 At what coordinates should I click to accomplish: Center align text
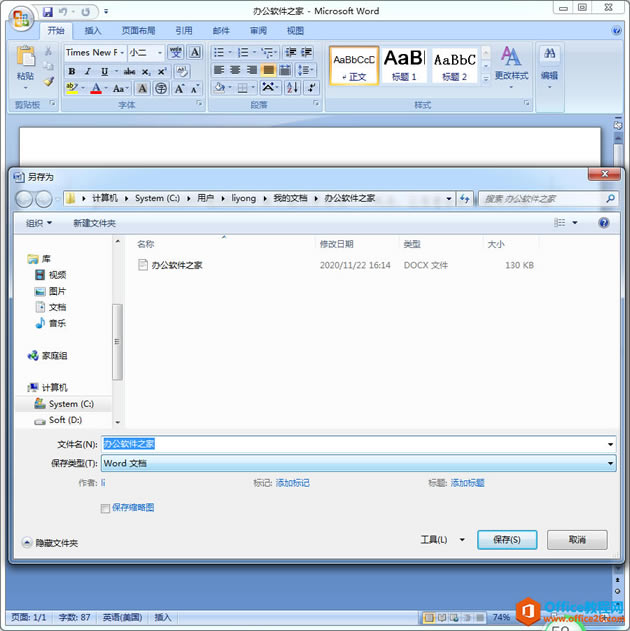235,70
